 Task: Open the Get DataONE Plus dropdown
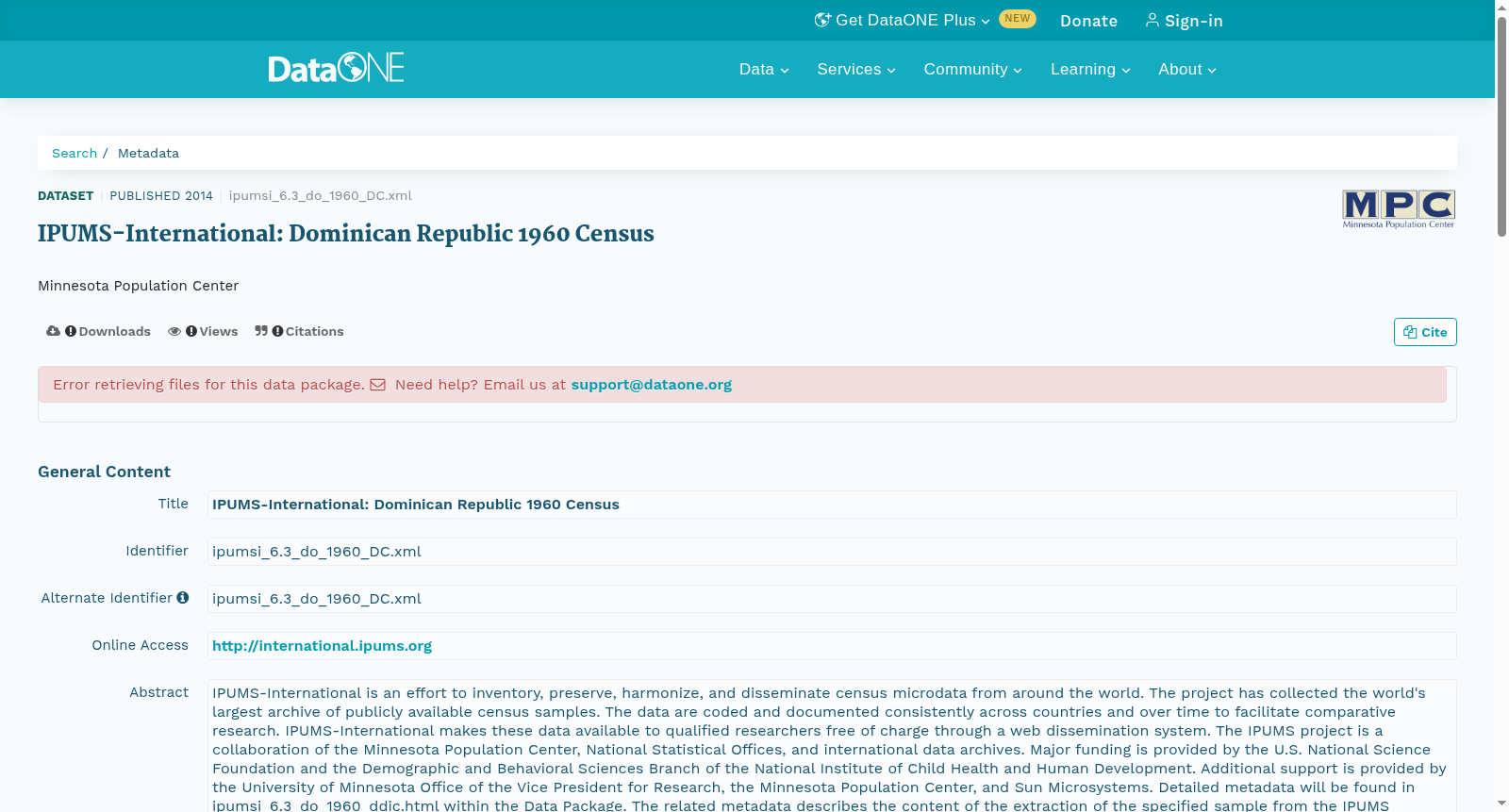[x=903, y=20]
